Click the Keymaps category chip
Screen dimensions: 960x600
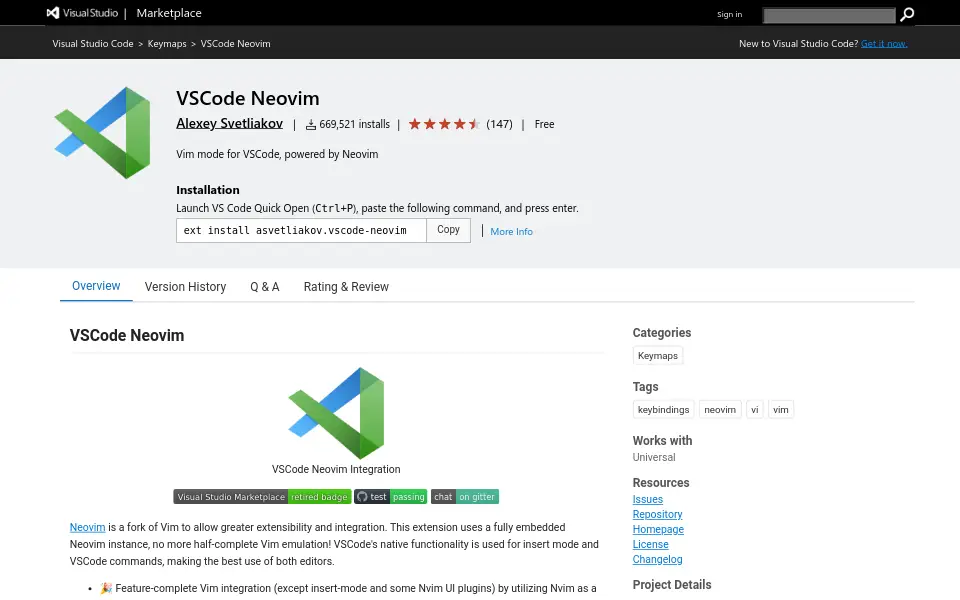[658, 356]
